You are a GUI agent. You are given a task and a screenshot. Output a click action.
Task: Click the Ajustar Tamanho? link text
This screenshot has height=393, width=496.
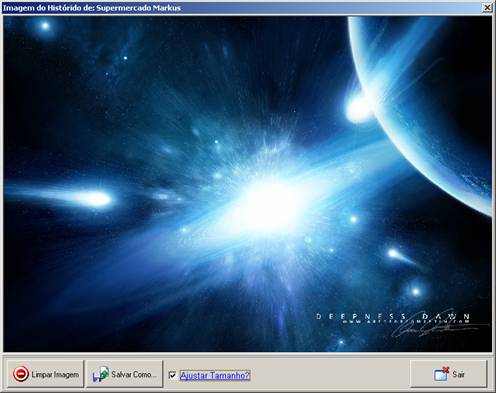[215, 376]
